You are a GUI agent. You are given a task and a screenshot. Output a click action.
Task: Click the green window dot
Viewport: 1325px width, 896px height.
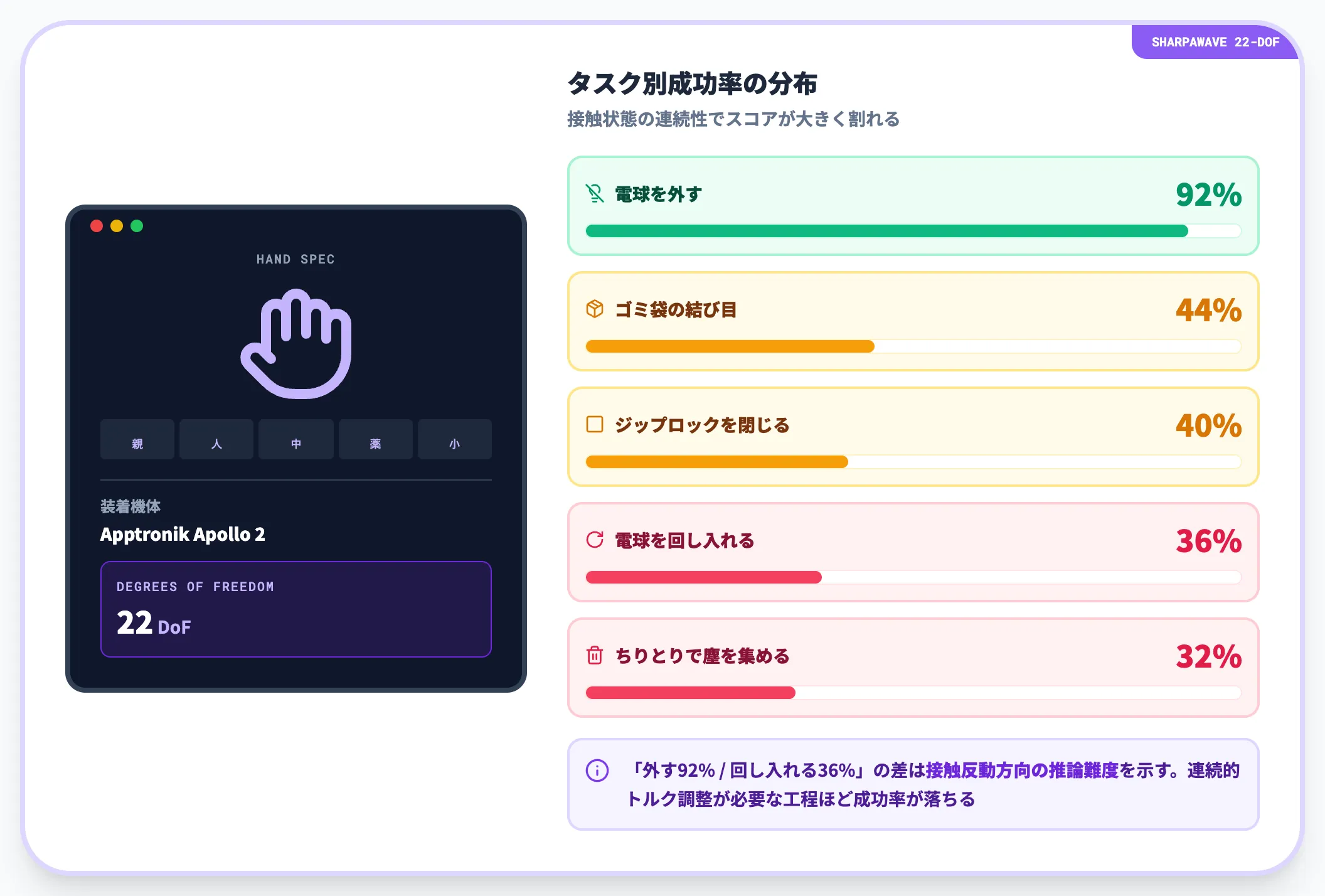pos(137,226)
